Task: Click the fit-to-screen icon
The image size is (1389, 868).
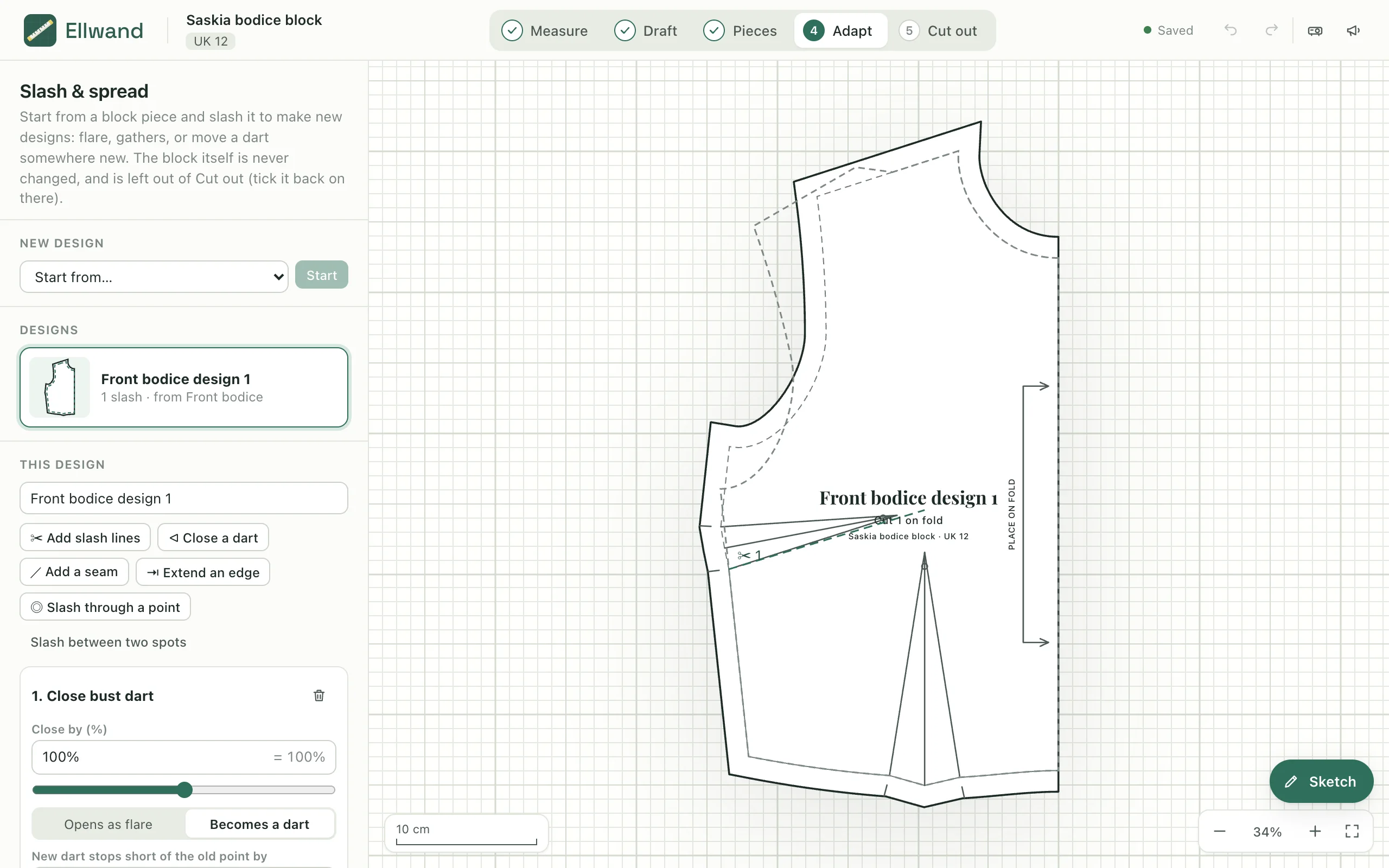Action: click(x=1352, y=831)
